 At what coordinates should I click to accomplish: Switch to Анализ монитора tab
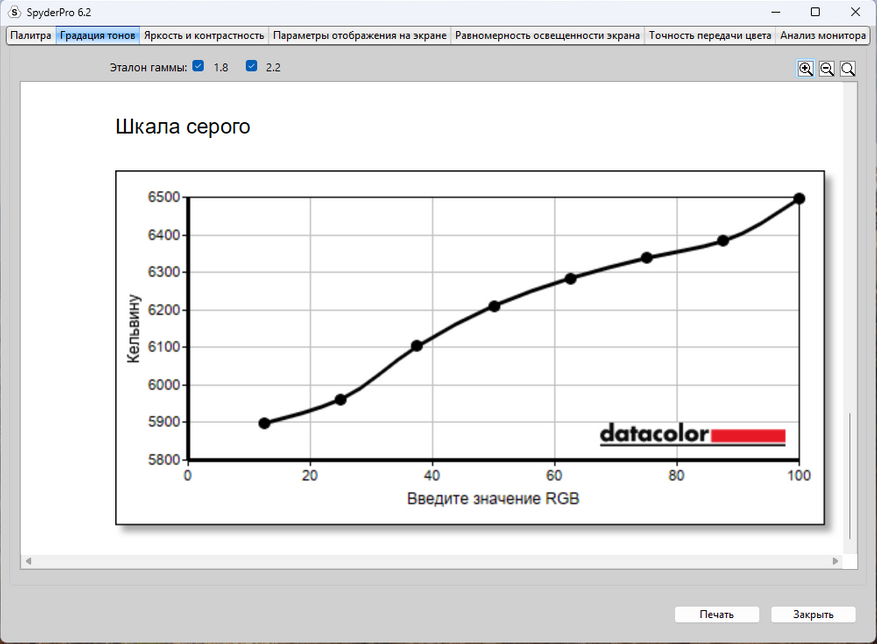823,35
